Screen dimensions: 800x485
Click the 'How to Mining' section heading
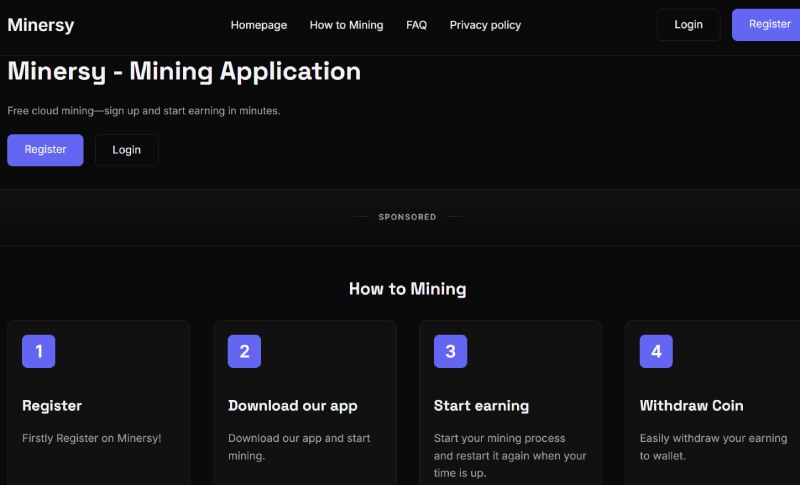point(407,289)
